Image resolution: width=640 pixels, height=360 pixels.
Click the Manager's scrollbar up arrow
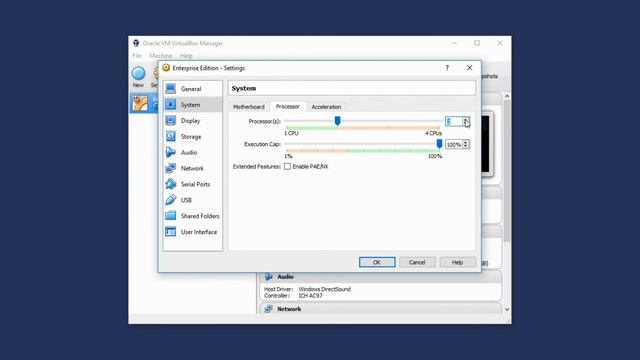click(x=507, y=97)
